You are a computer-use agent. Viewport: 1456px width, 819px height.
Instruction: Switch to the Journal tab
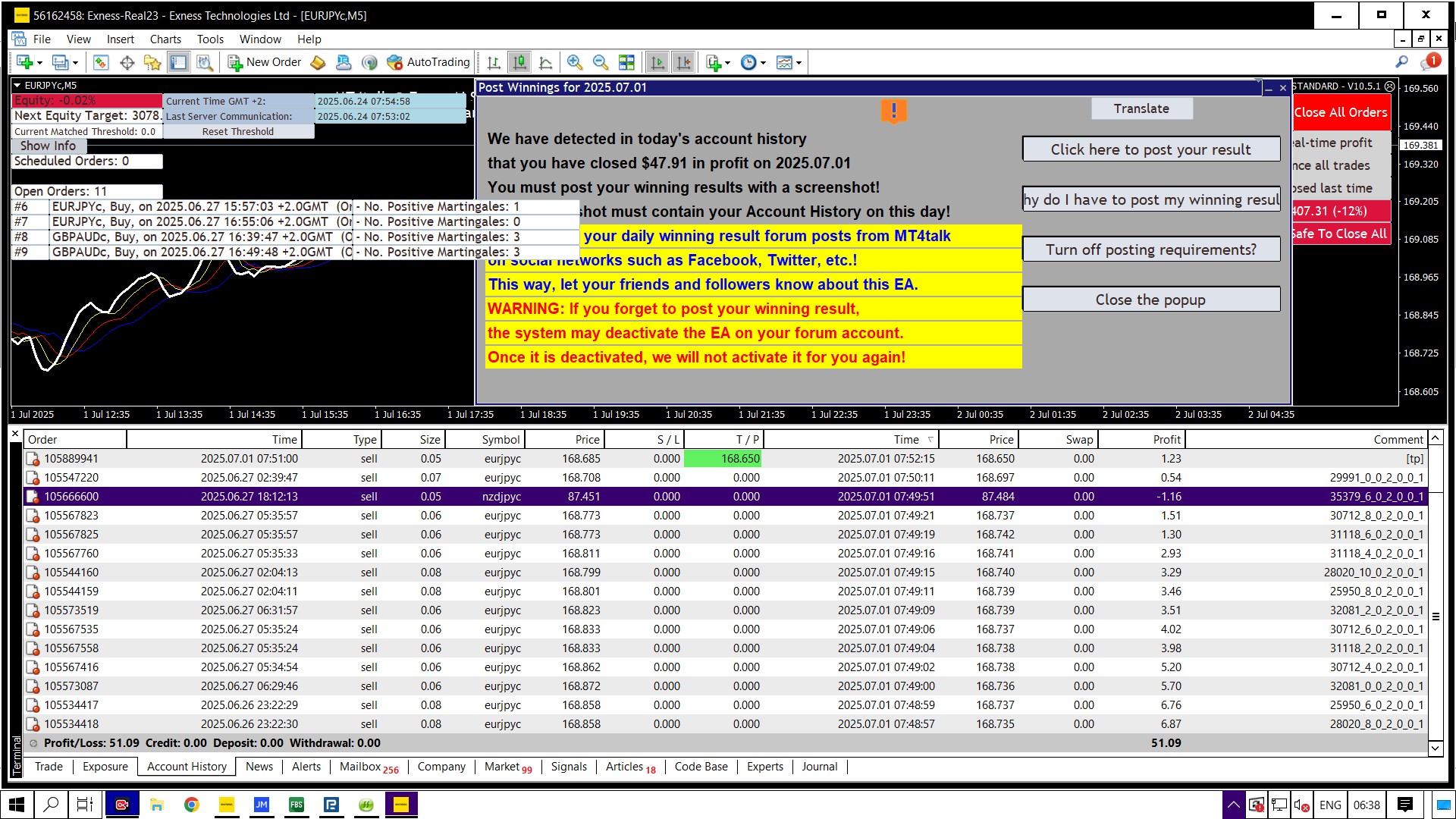pyautogui.click(x=819, y=767)
